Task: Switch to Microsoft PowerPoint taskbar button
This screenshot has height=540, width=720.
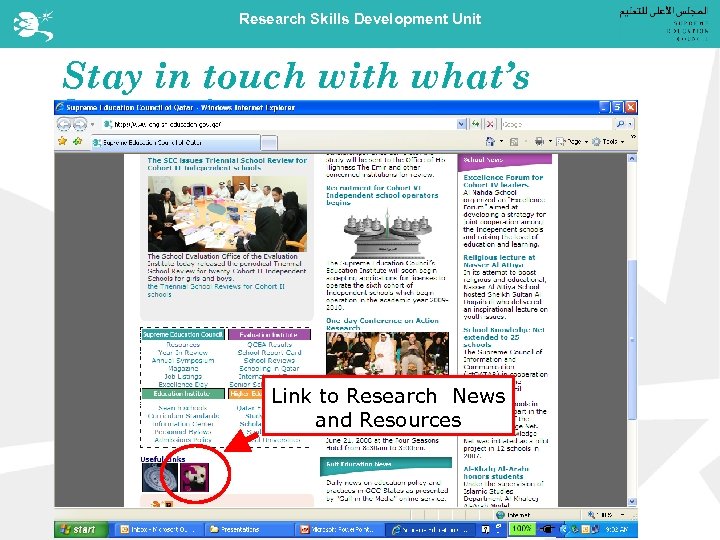Action: tap(338, 529)
